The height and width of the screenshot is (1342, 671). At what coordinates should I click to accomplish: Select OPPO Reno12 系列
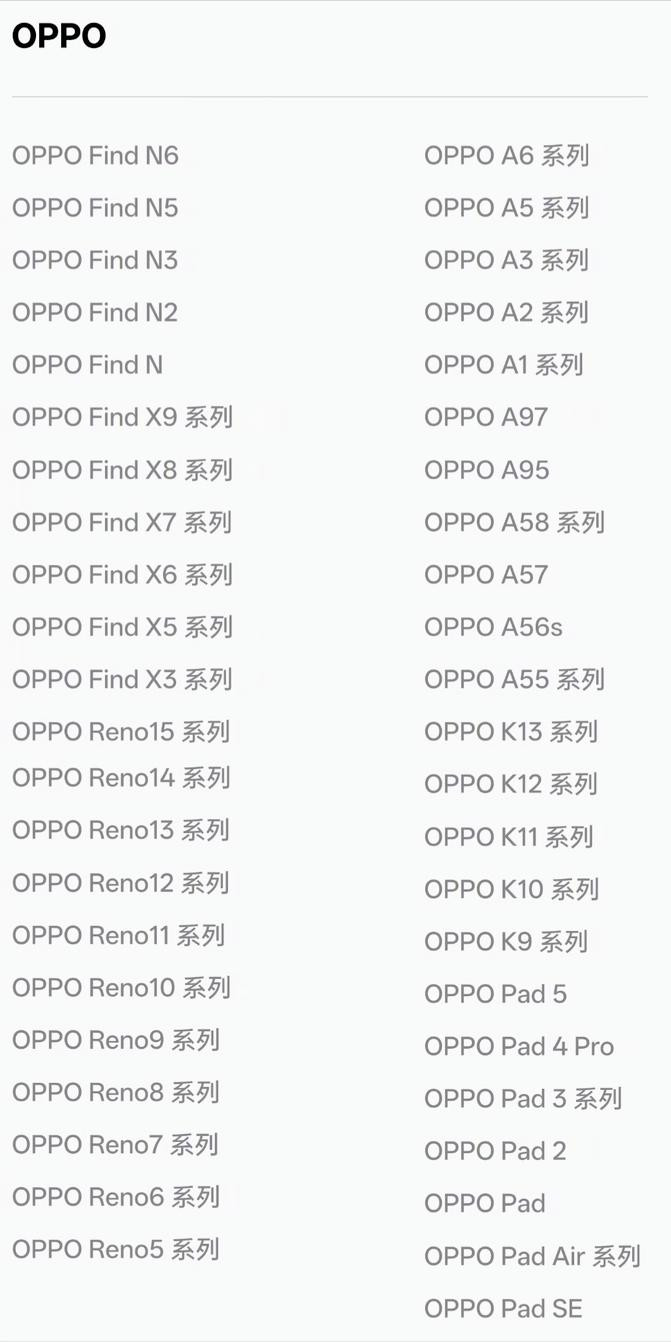tap(121, 883)
